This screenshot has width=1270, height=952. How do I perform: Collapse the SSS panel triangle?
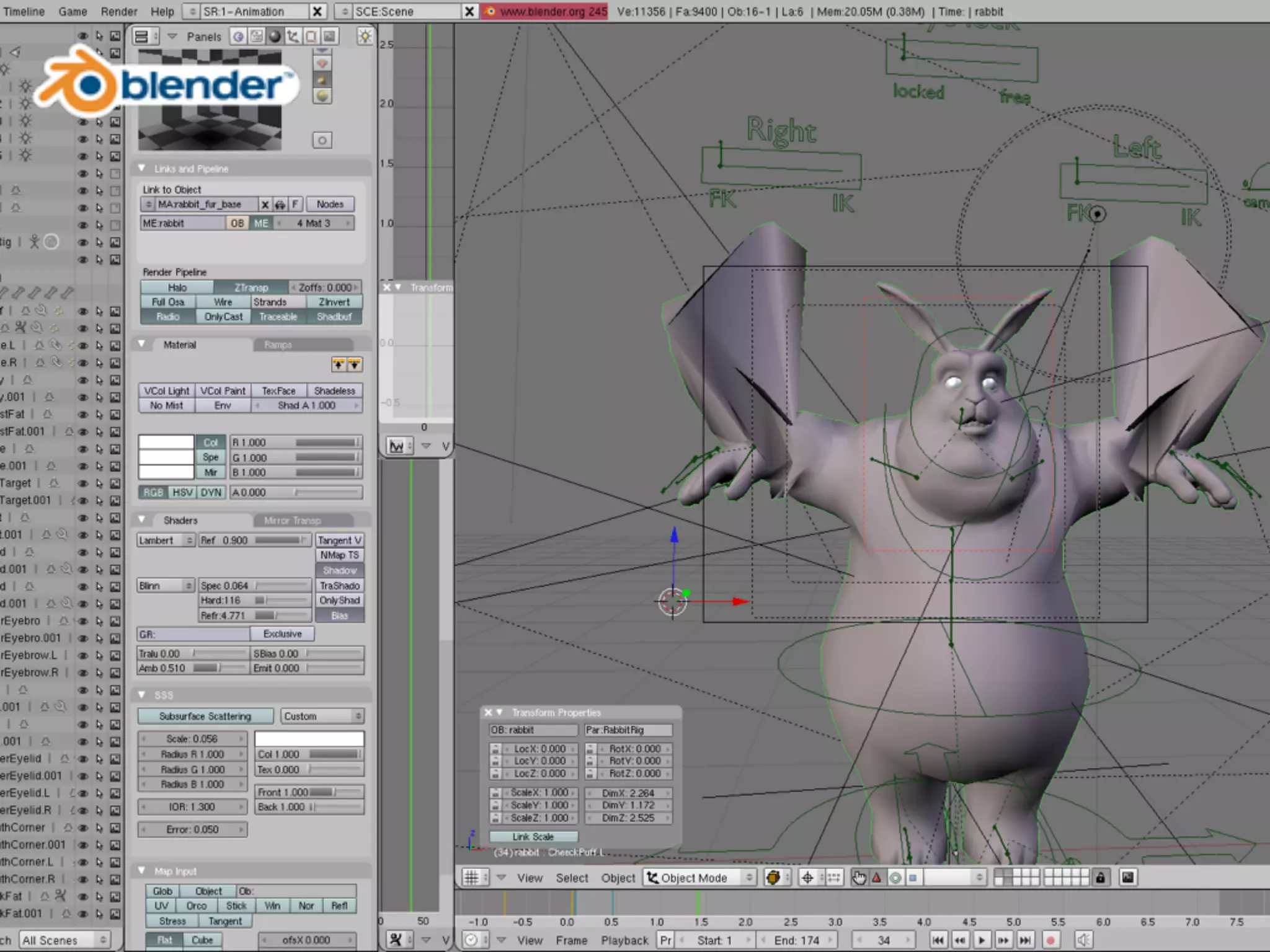[141, 694]
